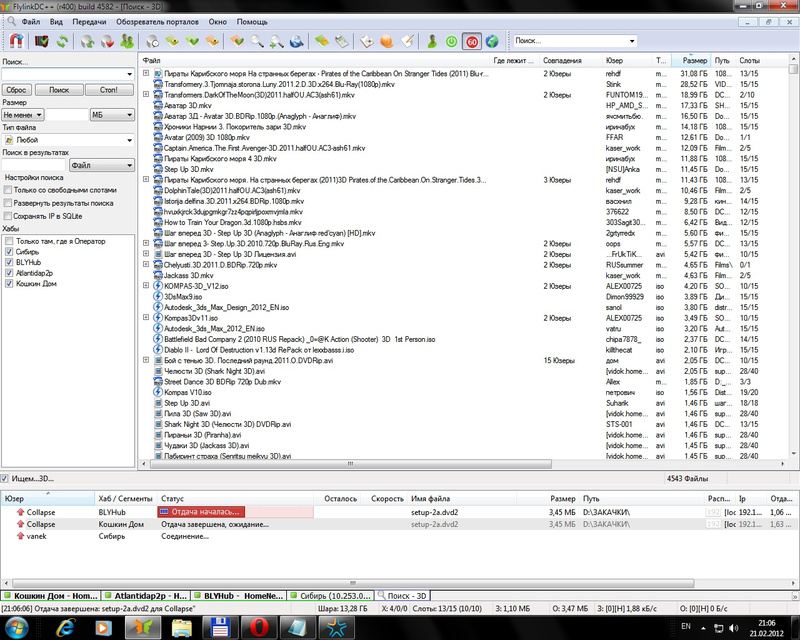The width and height of the screenshot is (800, 640).
Task: Click the green user figure toolbar icon
Action: click(x=430, y=41)
